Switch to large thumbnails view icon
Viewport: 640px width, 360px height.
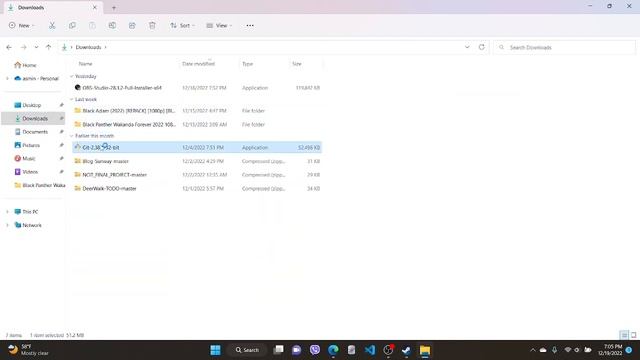coord(633,335)
